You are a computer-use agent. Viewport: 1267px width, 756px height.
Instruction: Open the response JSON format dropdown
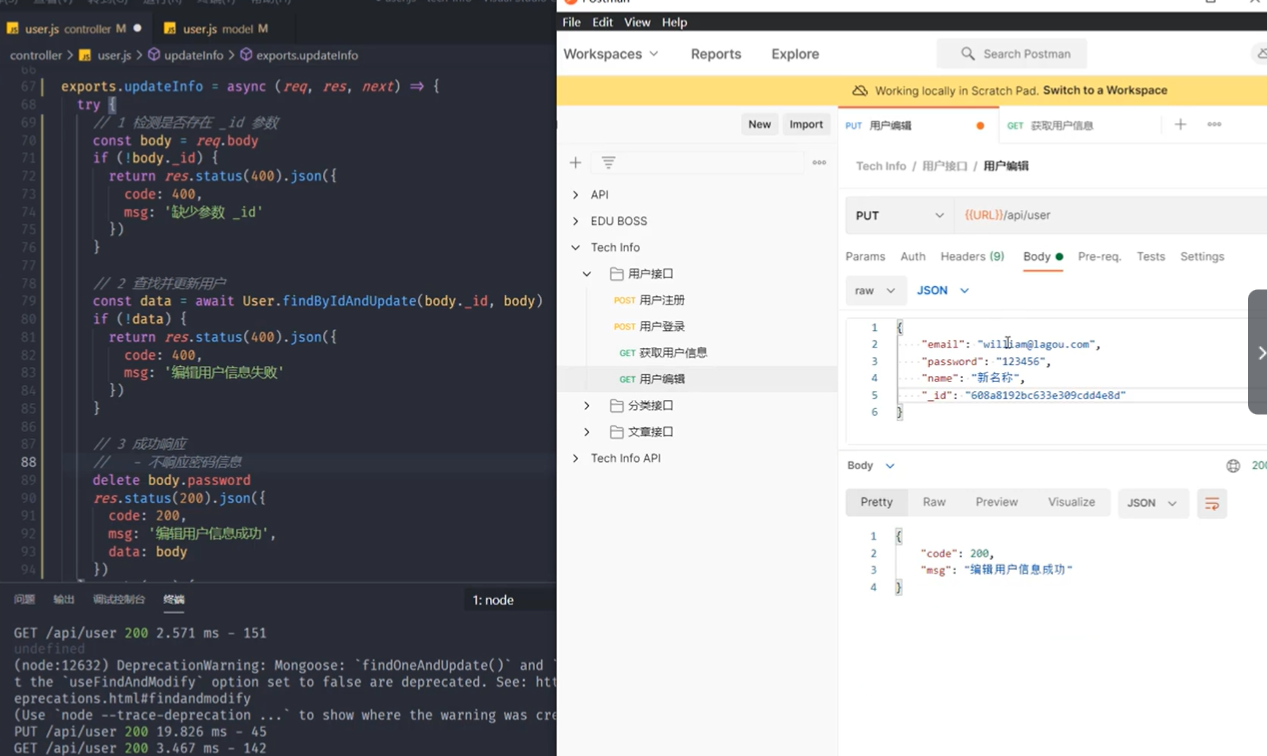(1153, 503)
